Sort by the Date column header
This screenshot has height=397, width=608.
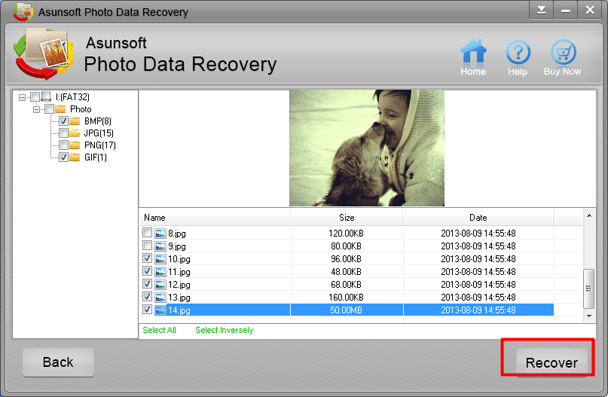pyautogui.click(x=478, y=217)
